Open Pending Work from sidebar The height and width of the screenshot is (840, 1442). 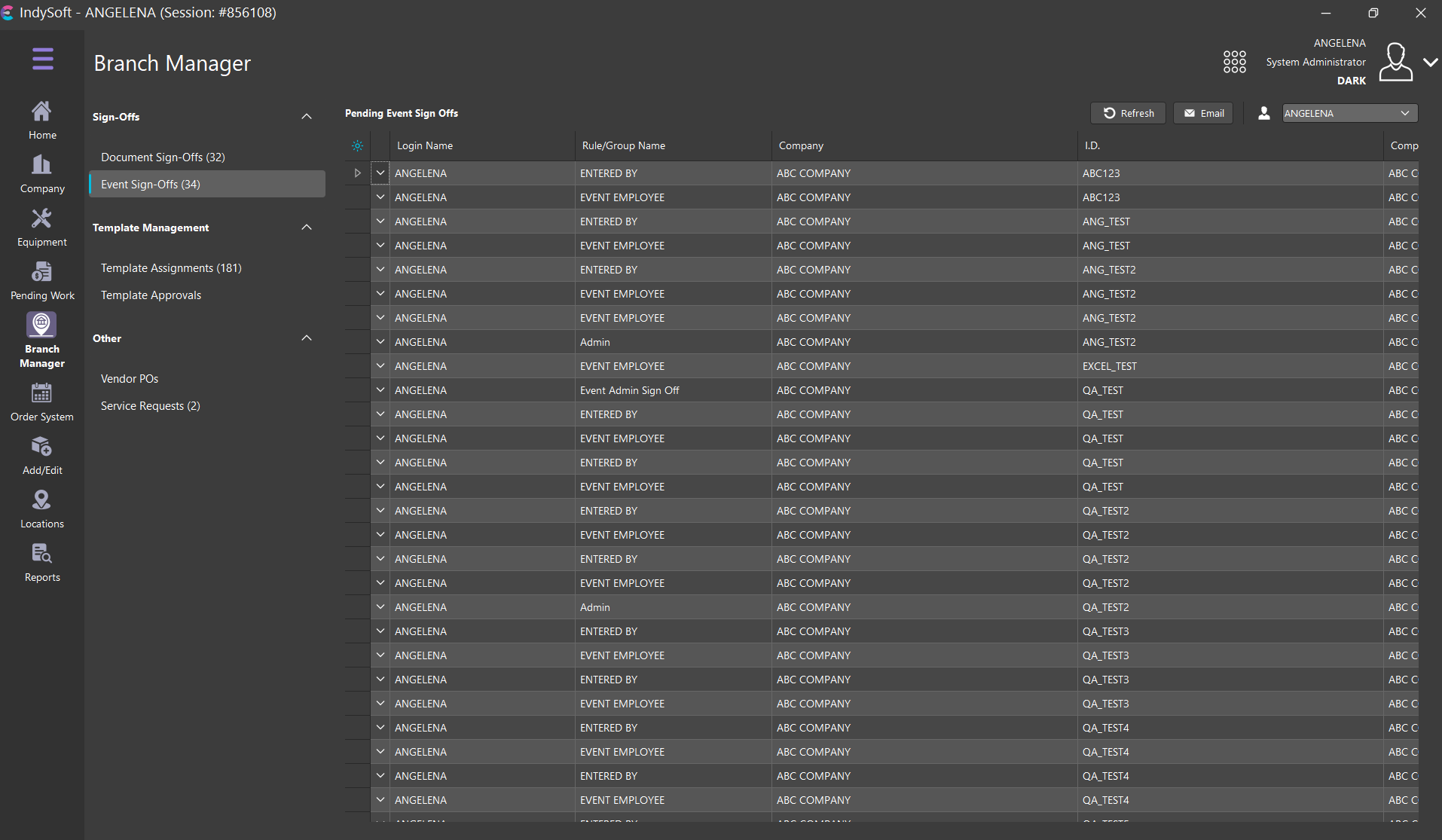[42, 281]
